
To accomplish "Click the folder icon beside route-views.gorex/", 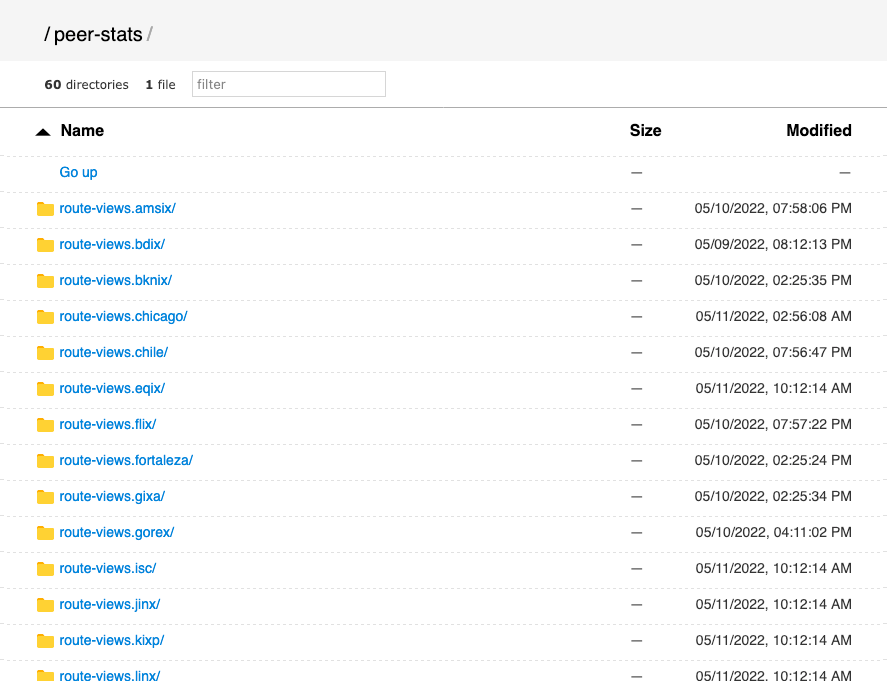I will pyautogui.click(x=45, y=533).
